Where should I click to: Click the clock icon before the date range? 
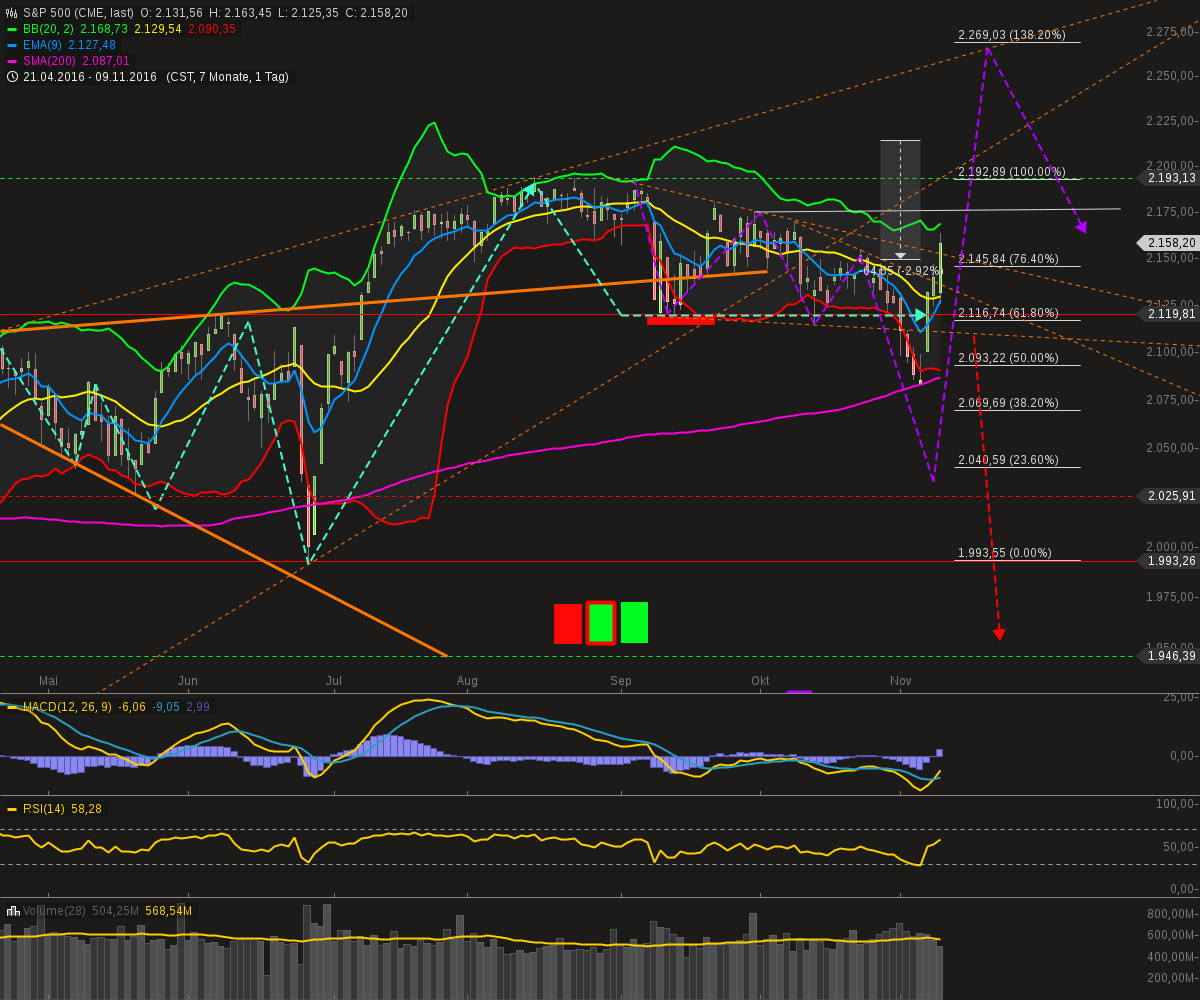[x=12, y=77]
